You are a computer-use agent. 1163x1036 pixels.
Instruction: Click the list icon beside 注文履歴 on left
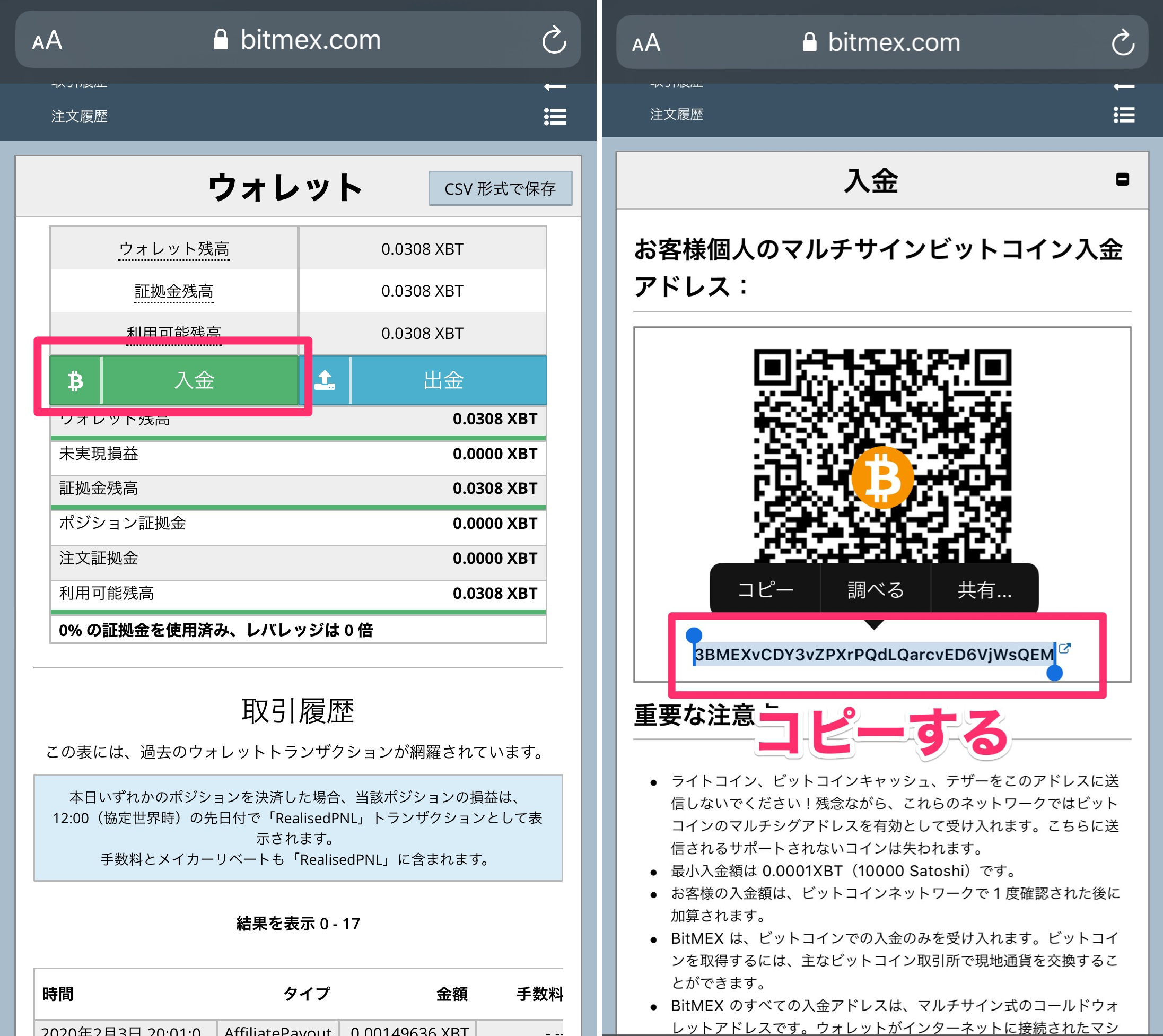[x=555, y=117]
